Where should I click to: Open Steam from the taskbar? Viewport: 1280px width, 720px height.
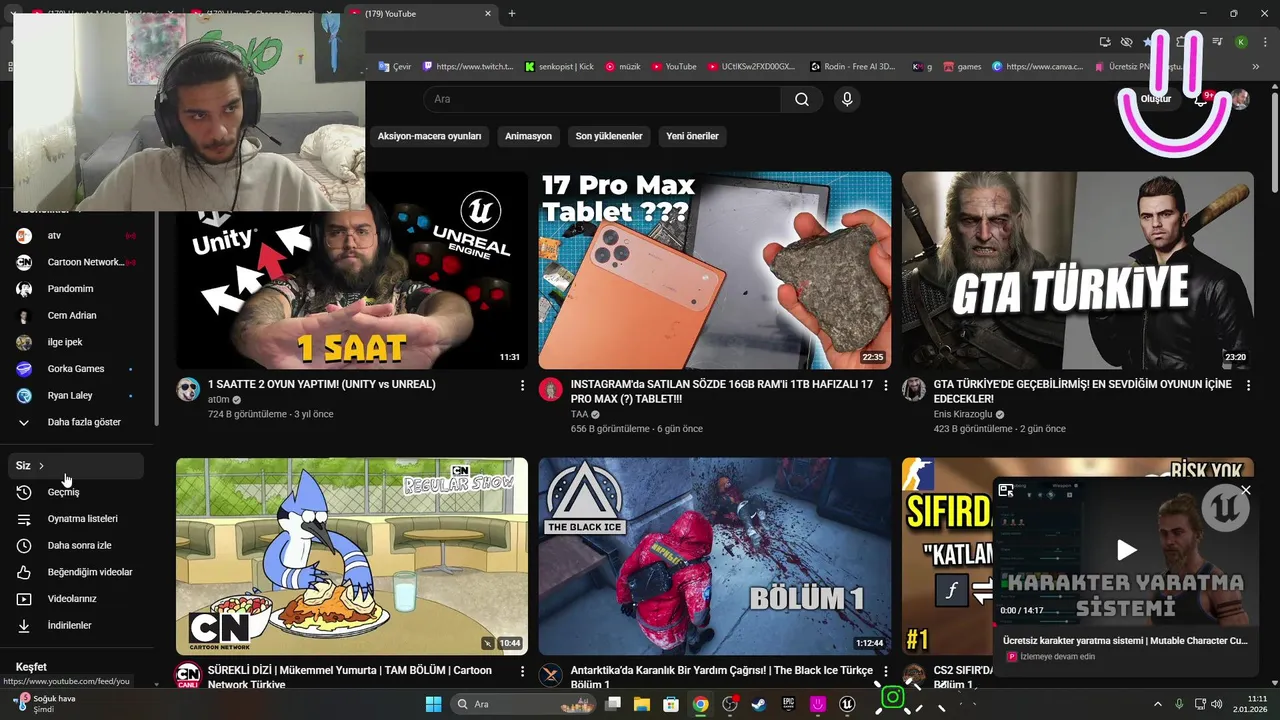coord(759,704)
